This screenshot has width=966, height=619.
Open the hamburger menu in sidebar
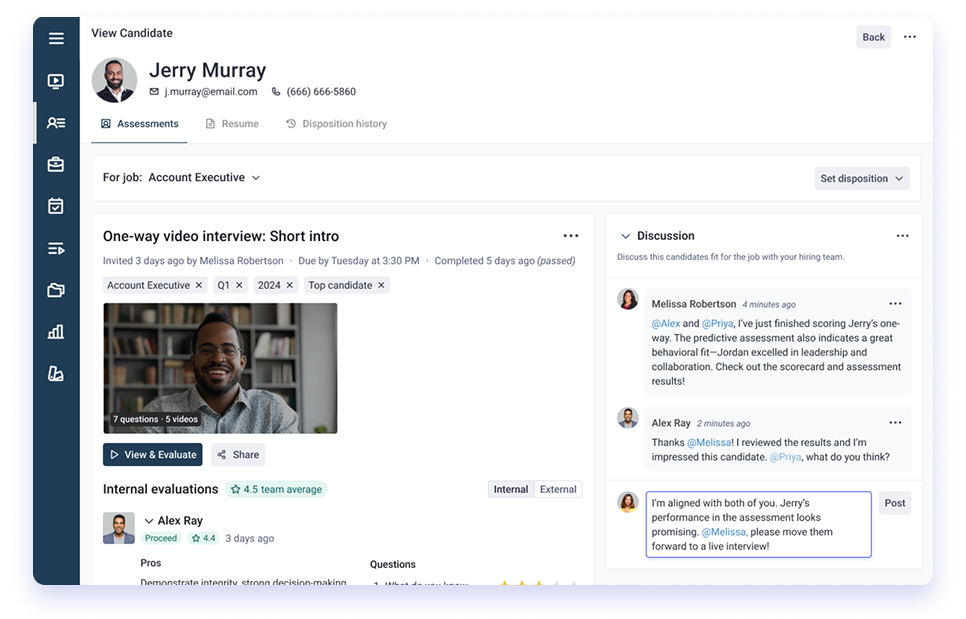(x=56, y=38)
